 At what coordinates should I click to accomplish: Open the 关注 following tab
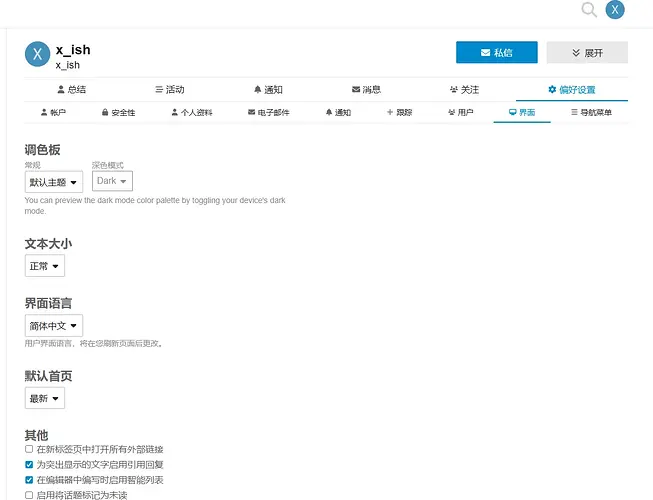point(464,90)
